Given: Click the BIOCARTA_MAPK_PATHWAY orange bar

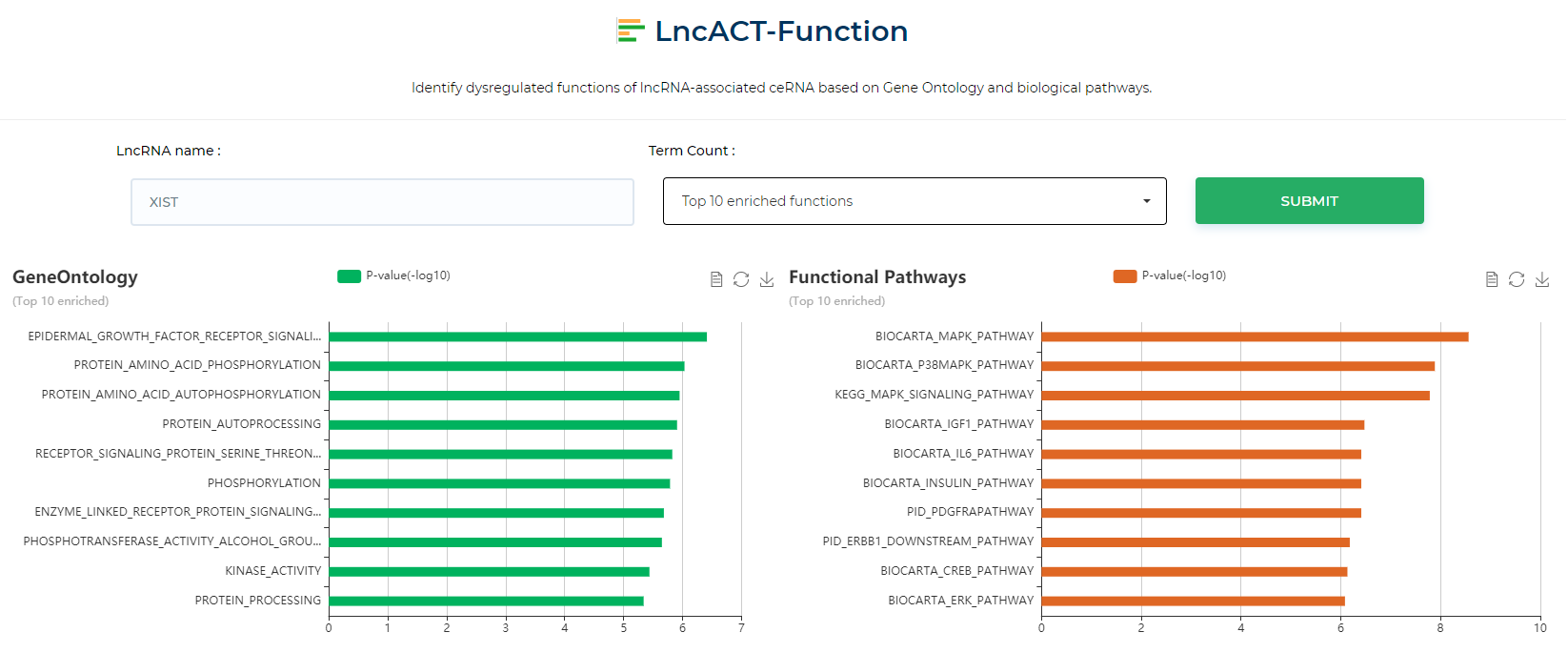Looking at the screenshot, I should (x=1254, y=337).
